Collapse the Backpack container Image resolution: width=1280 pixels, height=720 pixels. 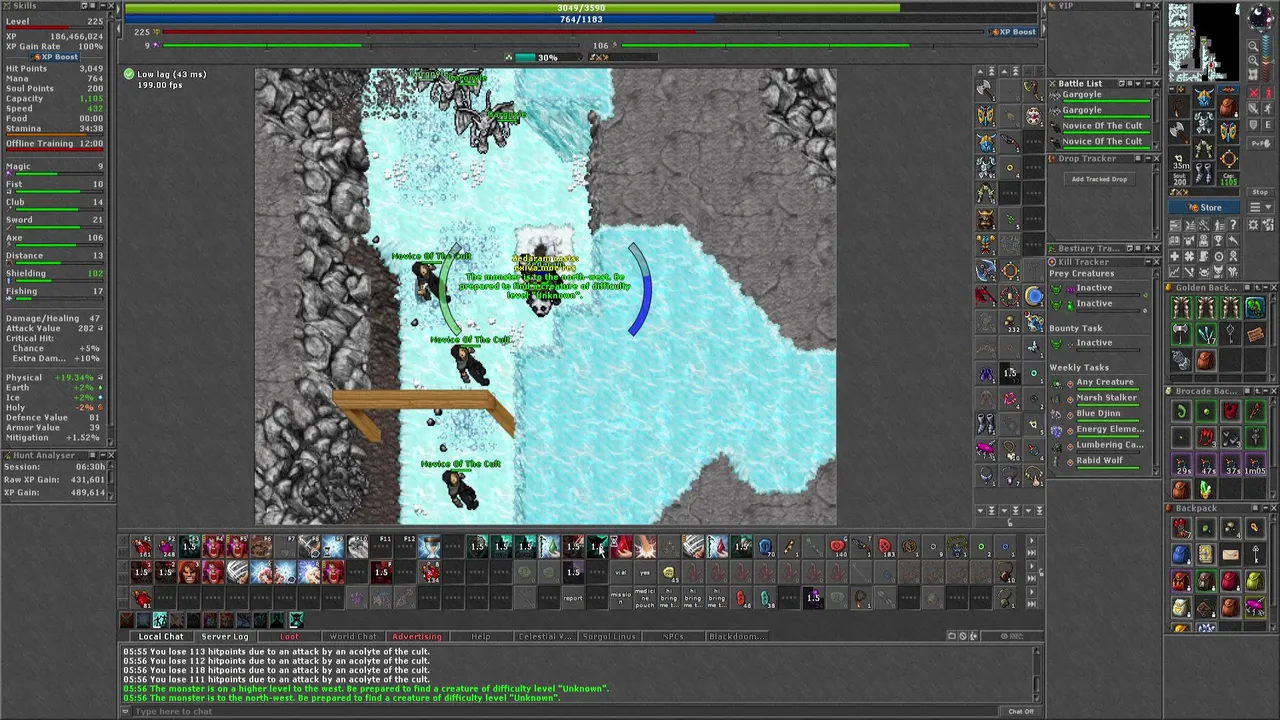[1264, 508]
